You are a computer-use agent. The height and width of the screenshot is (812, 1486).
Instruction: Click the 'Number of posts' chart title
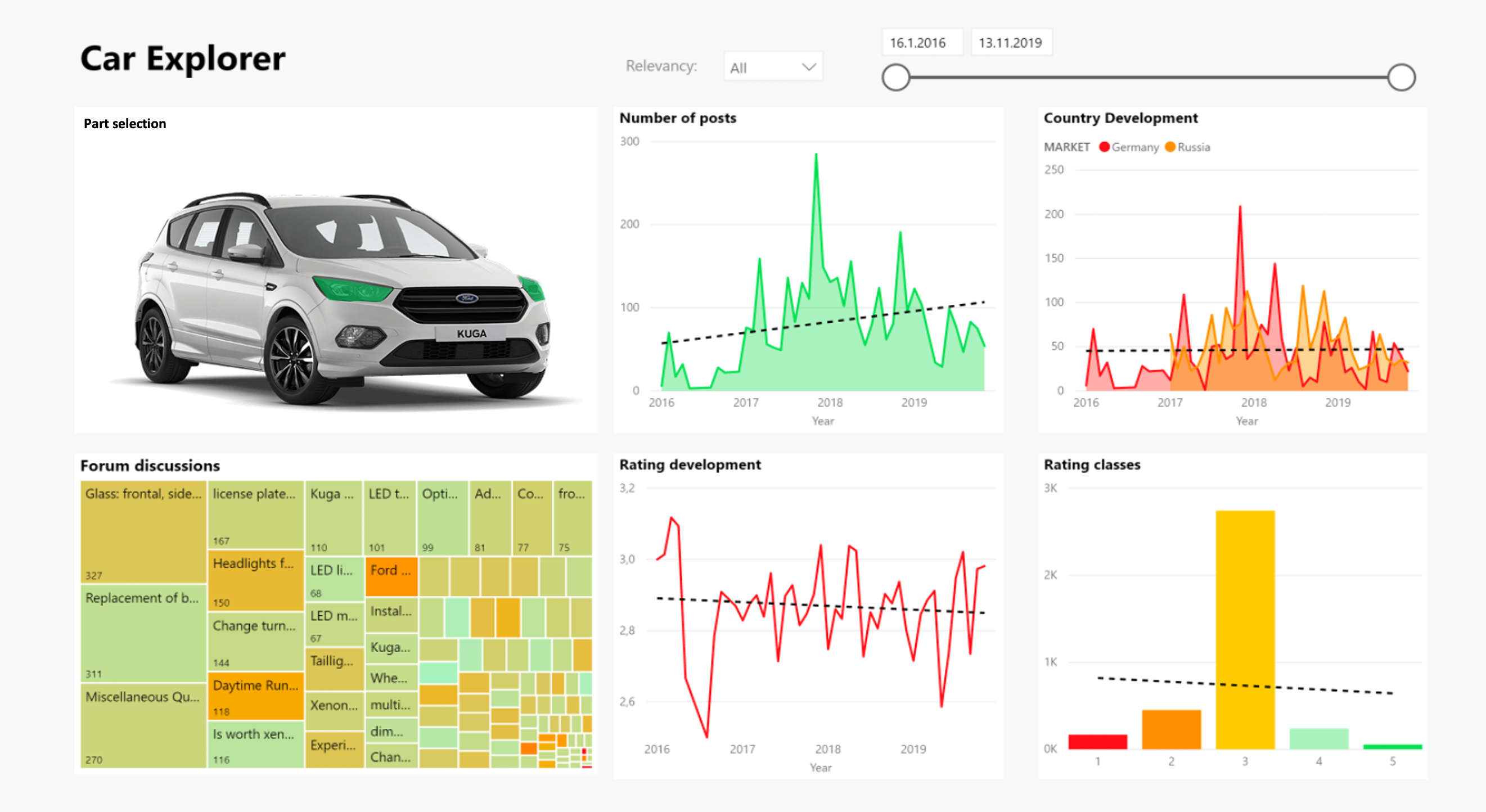tap(678, 118)
